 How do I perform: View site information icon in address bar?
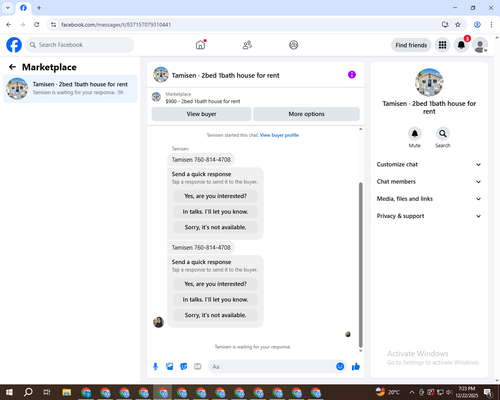(54, 25)
